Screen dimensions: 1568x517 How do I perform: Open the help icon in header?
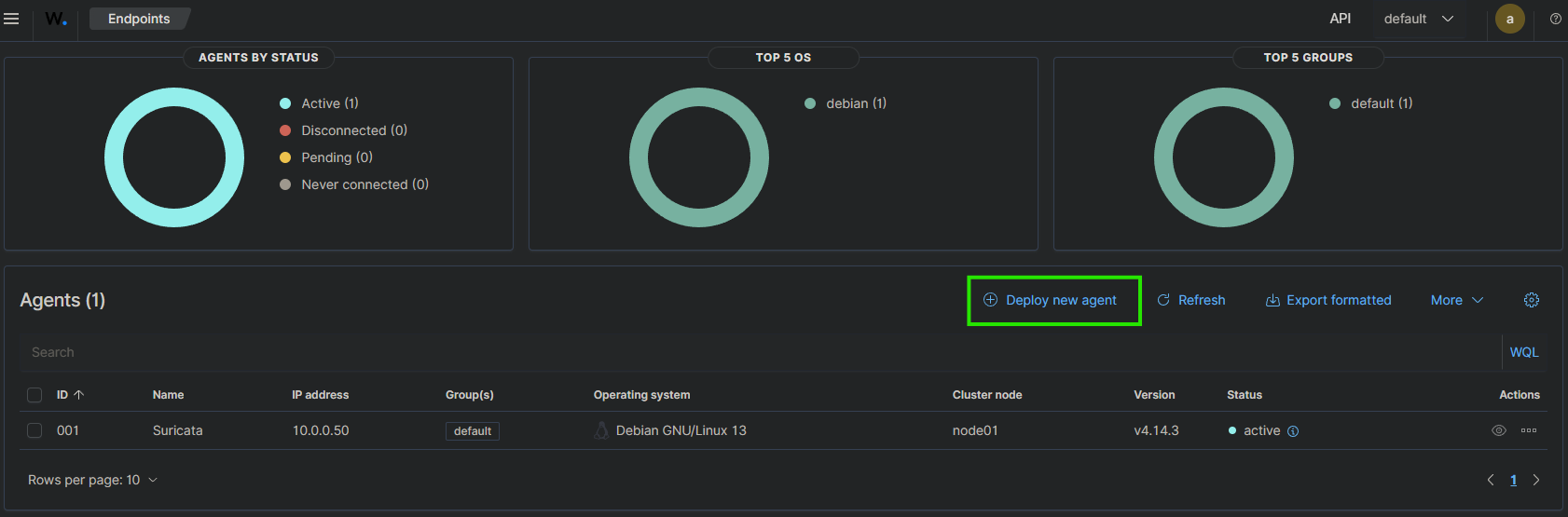pyautogui.click(x=1555, y=19)
